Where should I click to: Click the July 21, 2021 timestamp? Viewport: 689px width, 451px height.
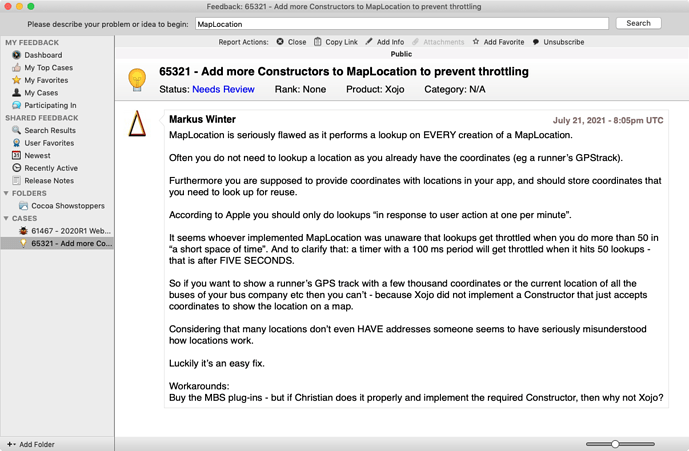click(608, 120)
